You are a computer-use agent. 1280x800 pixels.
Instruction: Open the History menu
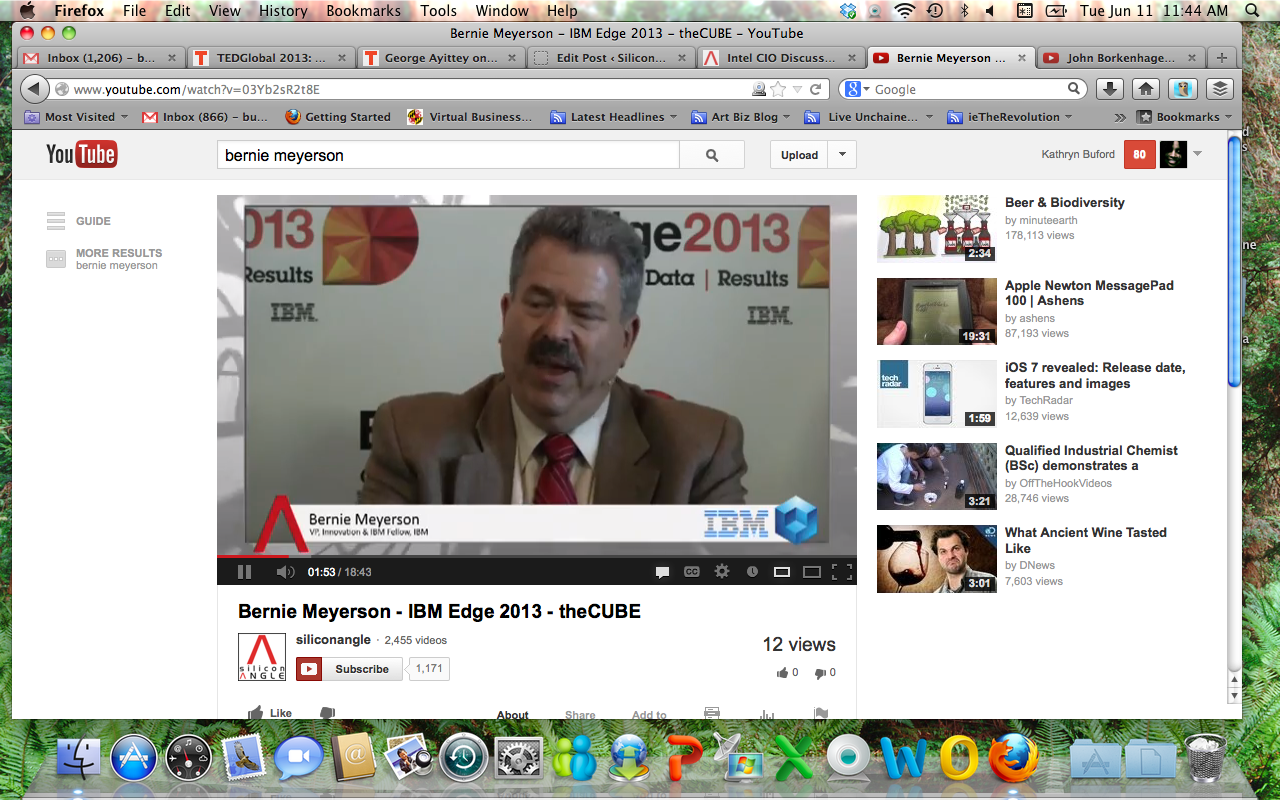[x=283, y=11]
